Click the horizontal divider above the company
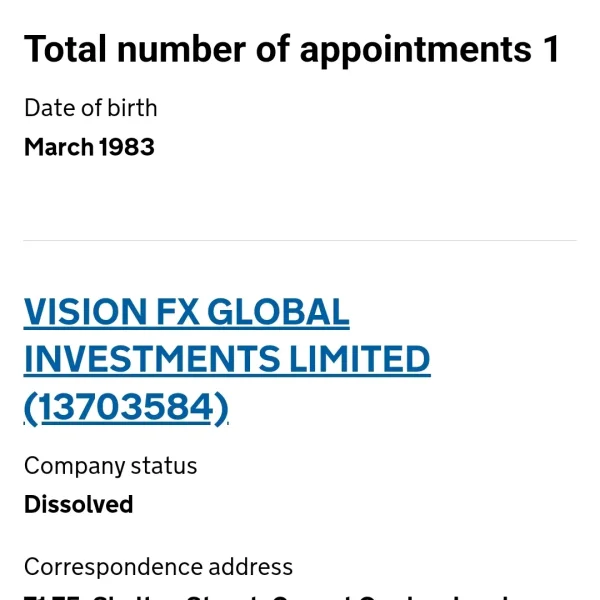 pyautogui.click(x=300, y=241)
